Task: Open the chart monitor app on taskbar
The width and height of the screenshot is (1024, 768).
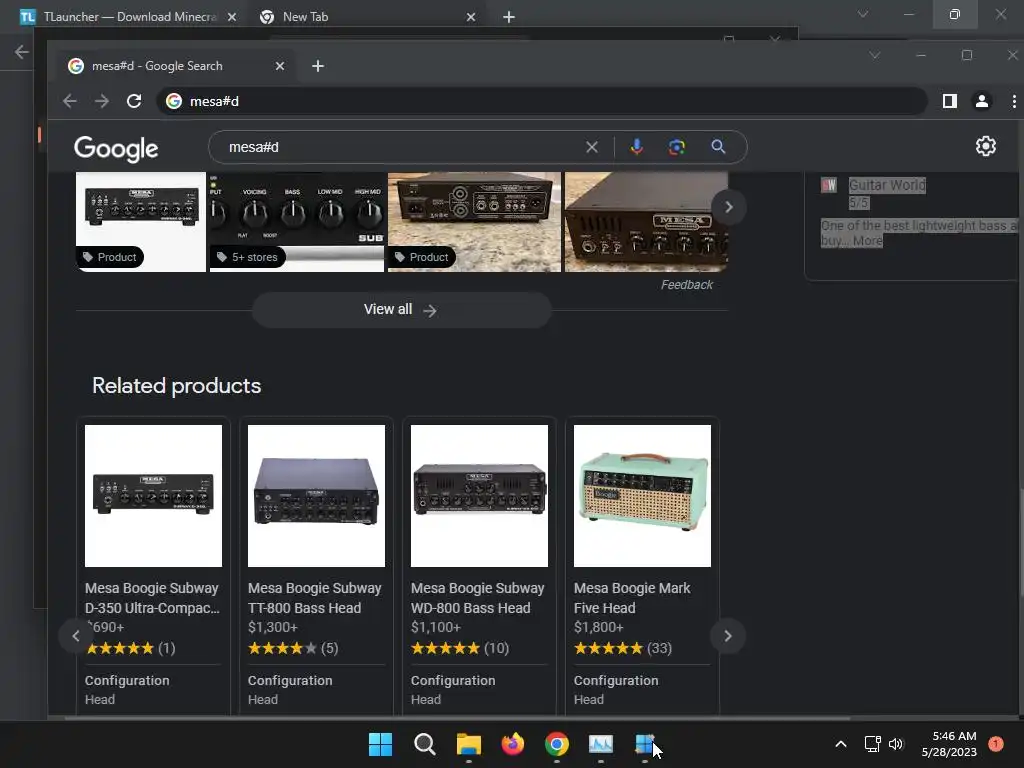Action: (x=601, y=744)
